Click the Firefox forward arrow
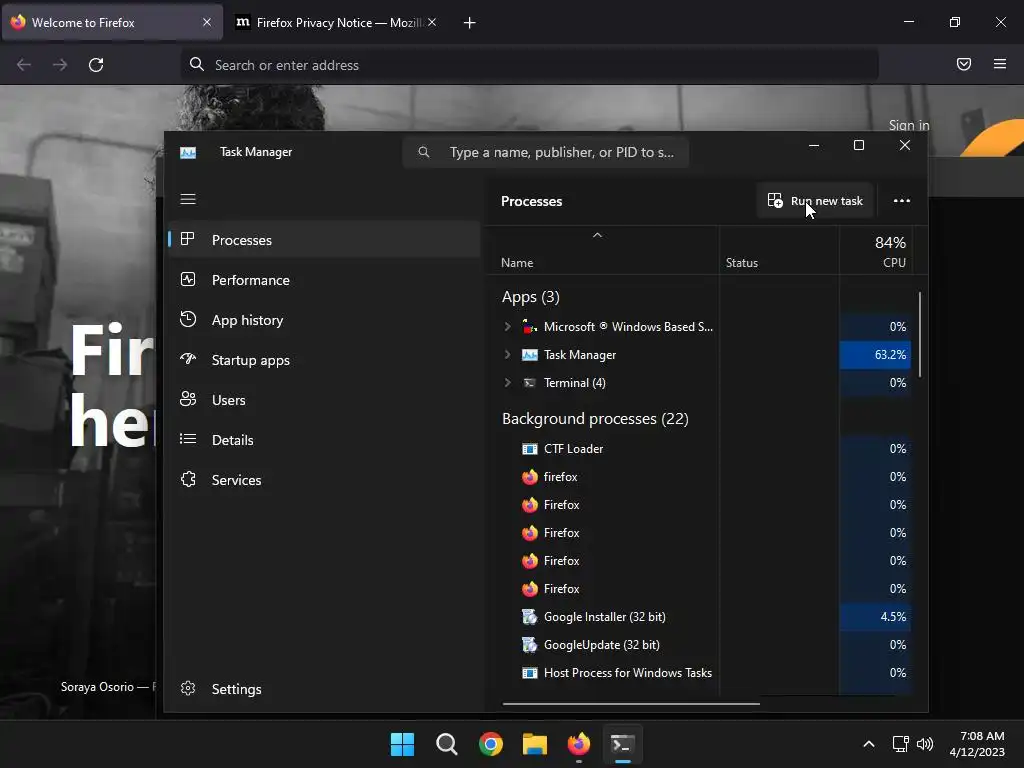 click(x=60, y=65)
